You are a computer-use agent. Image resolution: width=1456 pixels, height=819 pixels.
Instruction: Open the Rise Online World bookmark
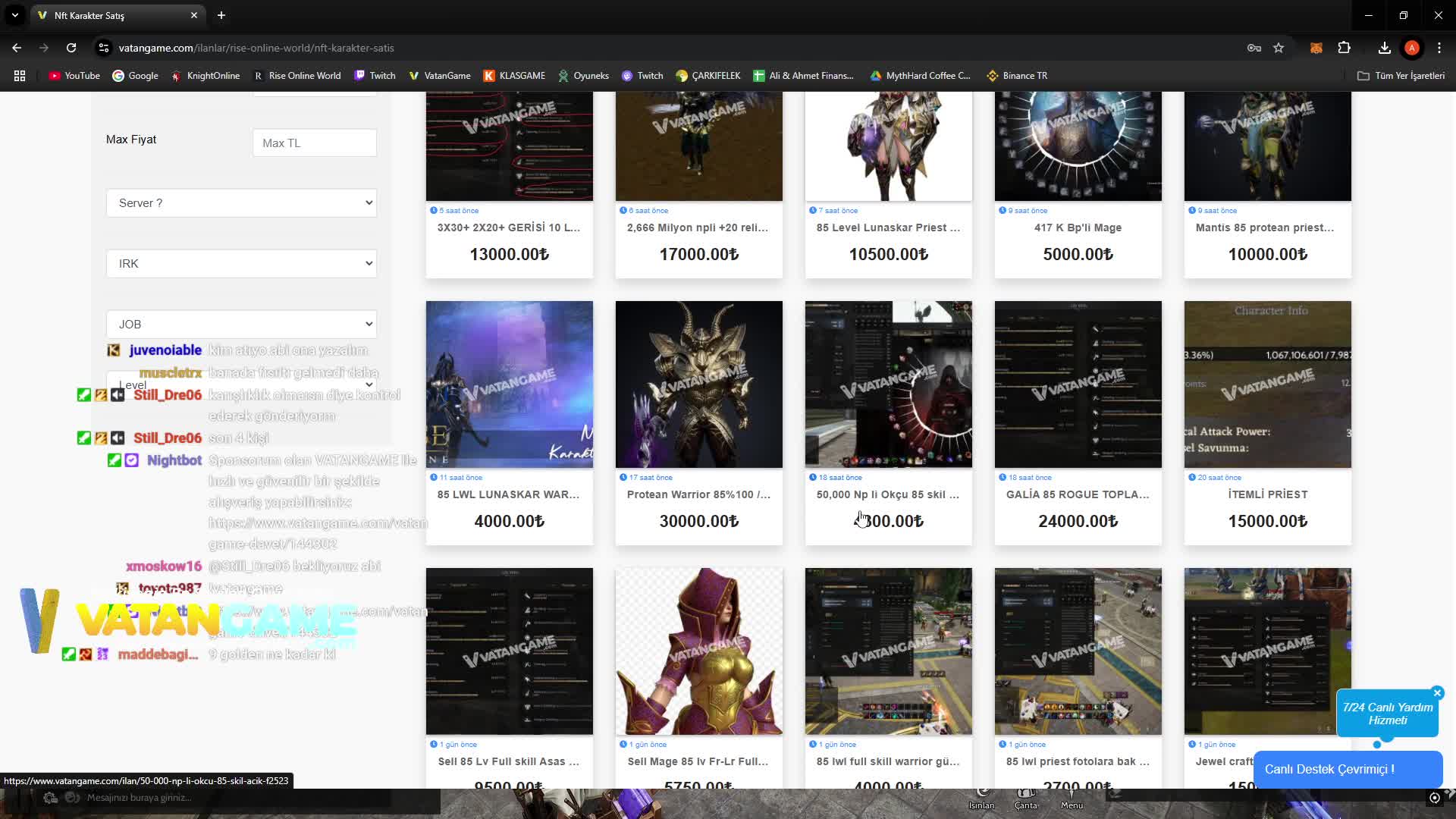(297, 76)
